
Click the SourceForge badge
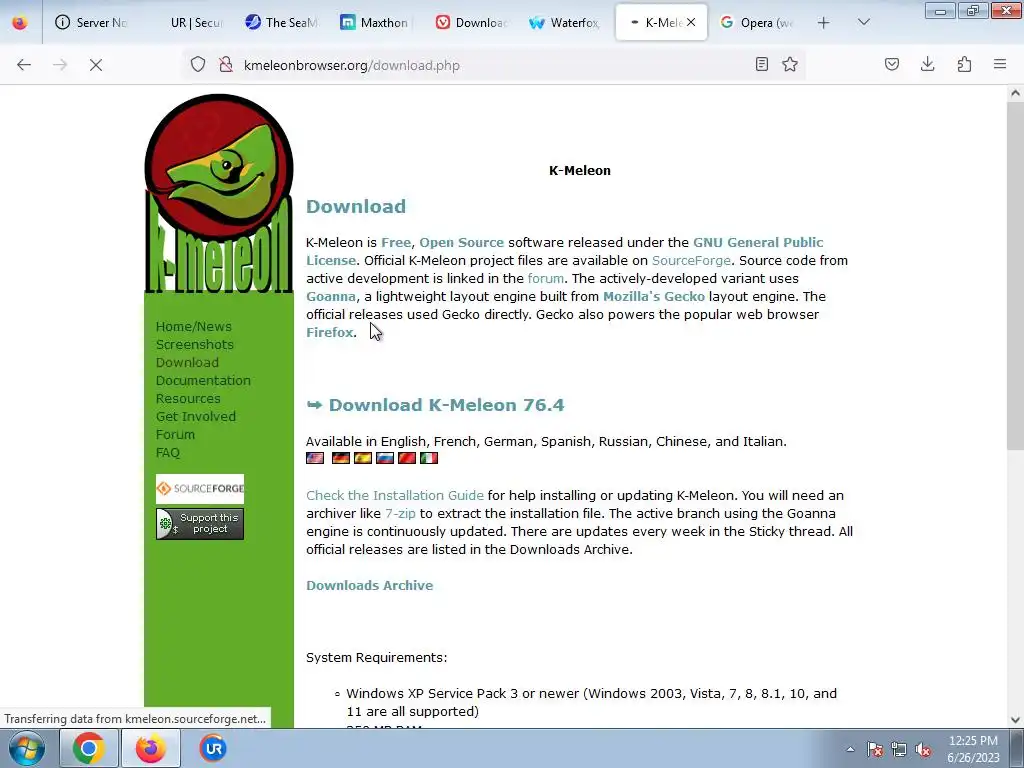(200, 488)
